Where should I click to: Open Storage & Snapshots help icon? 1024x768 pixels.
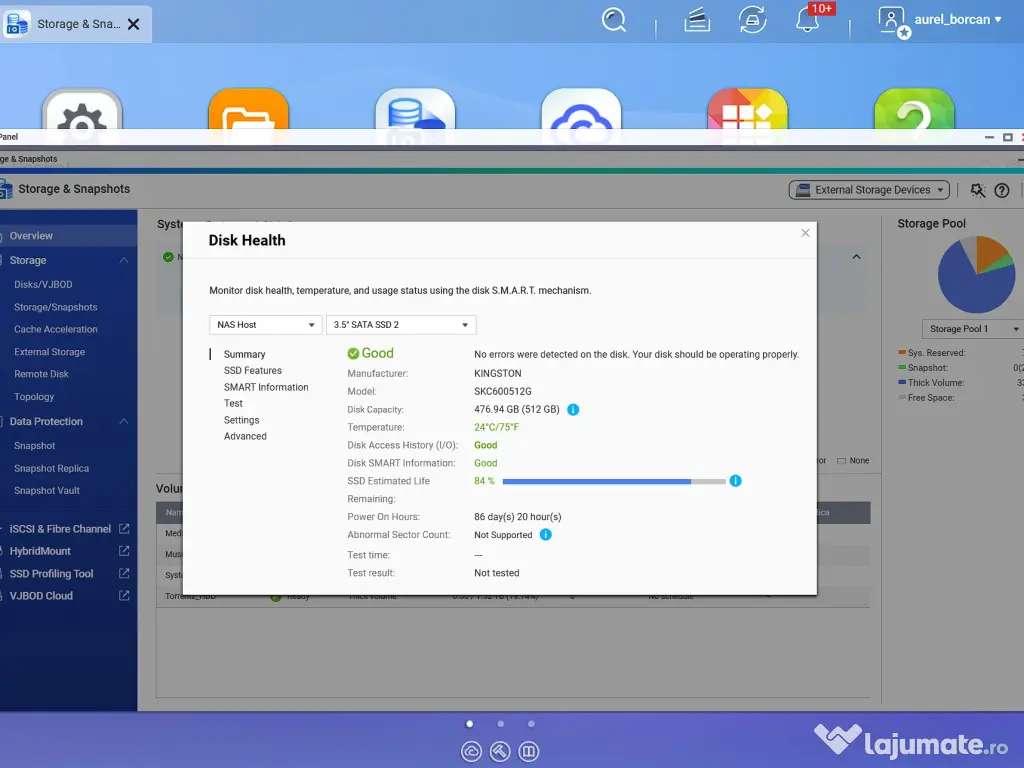click(x=1002, y=190)
